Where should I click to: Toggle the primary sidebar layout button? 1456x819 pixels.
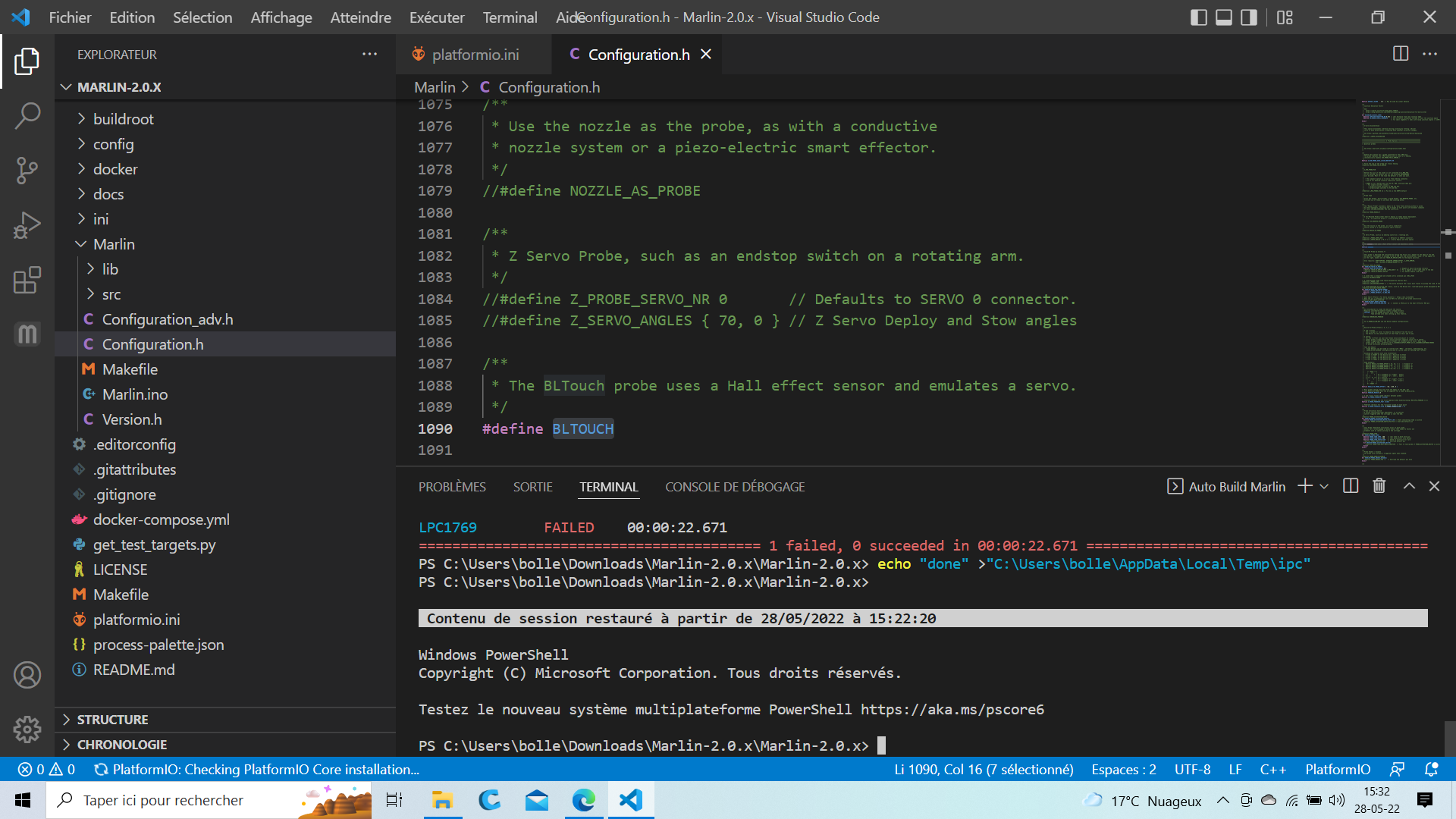[x=1199, y=17]
